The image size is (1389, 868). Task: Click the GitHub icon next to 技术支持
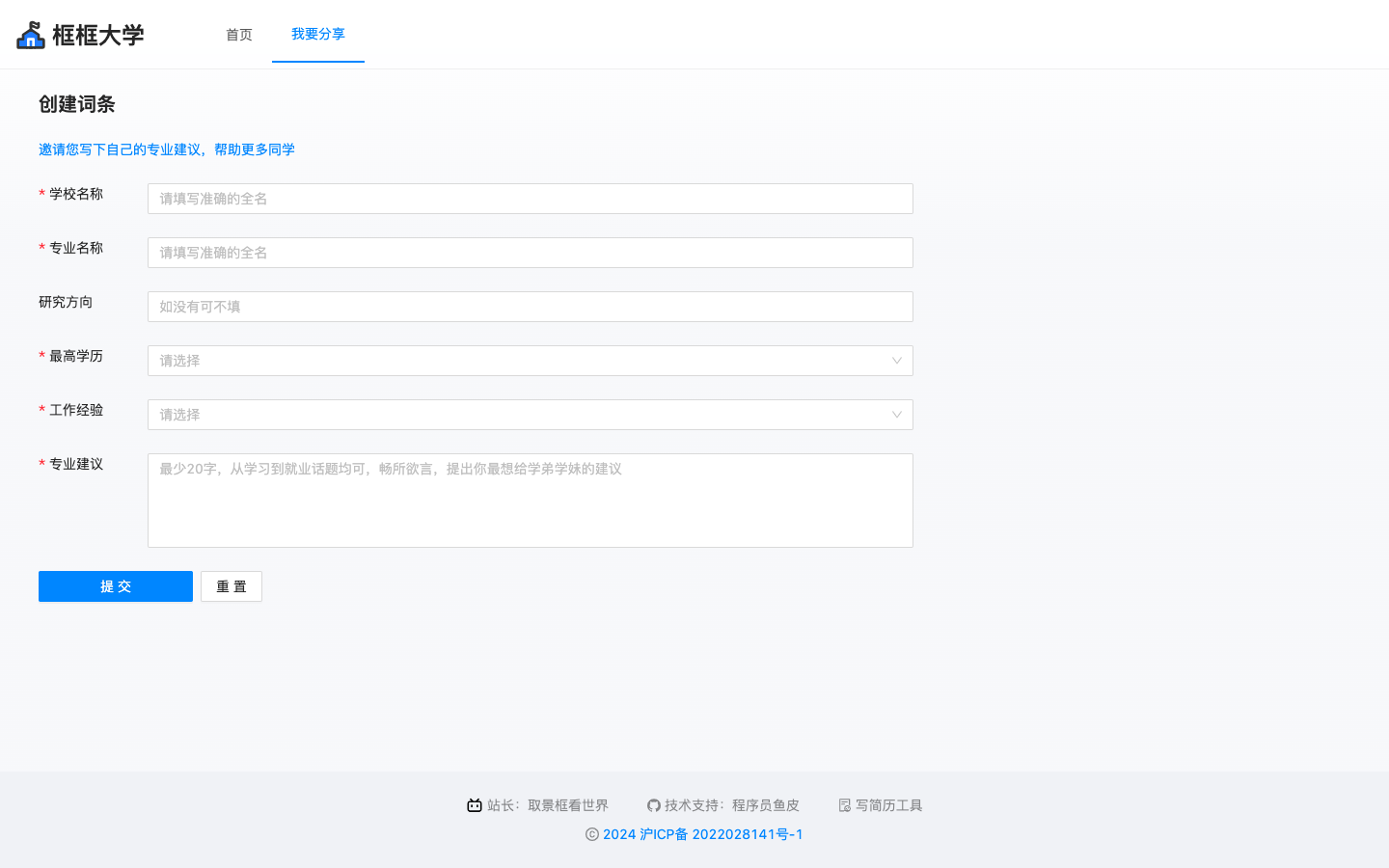655,805
